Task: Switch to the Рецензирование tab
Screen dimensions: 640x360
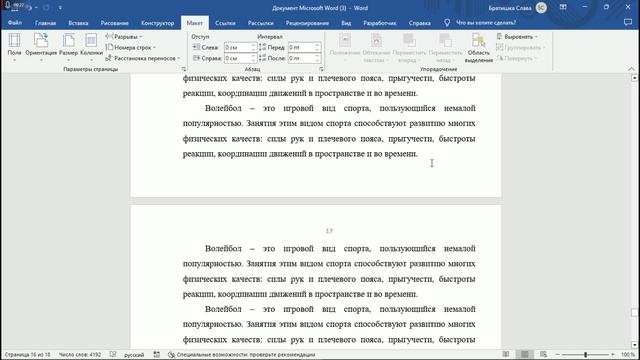Action: (307, 23)
